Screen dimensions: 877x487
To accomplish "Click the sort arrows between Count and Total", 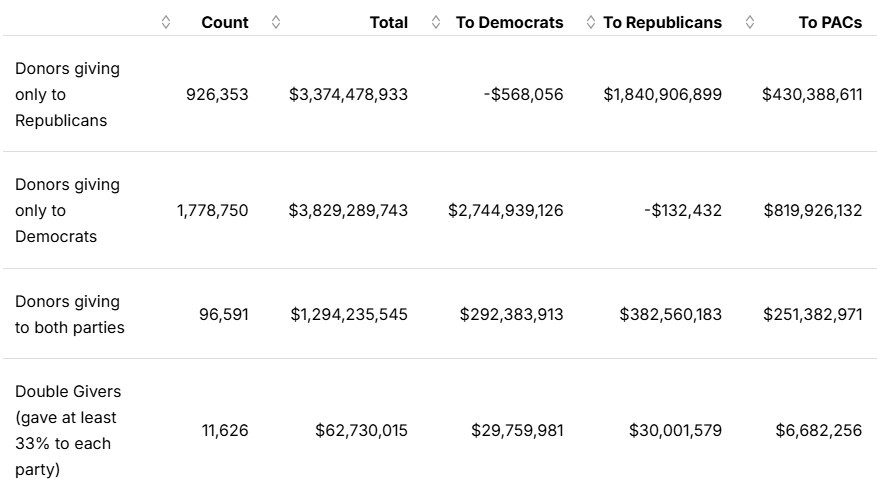I will tap(276, 22).
